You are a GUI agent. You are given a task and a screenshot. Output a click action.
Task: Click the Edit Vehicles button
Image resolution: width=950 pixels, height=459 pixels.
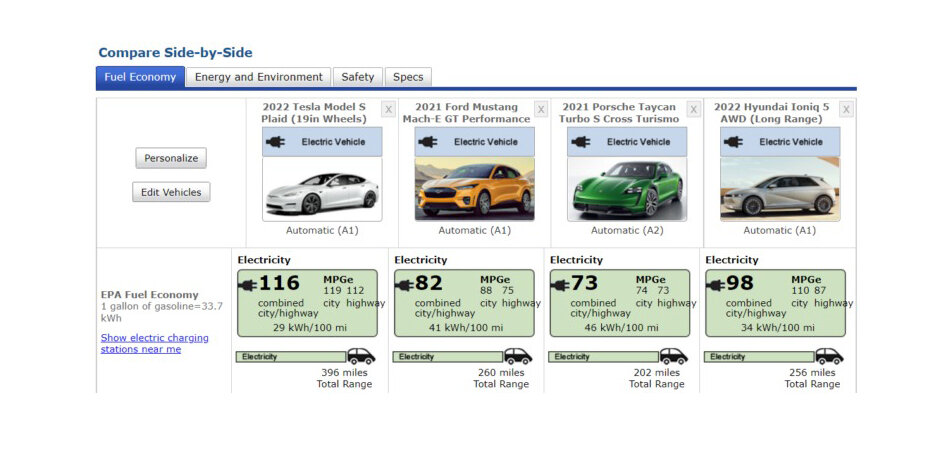pyautogui.click(x=171, y=192)
